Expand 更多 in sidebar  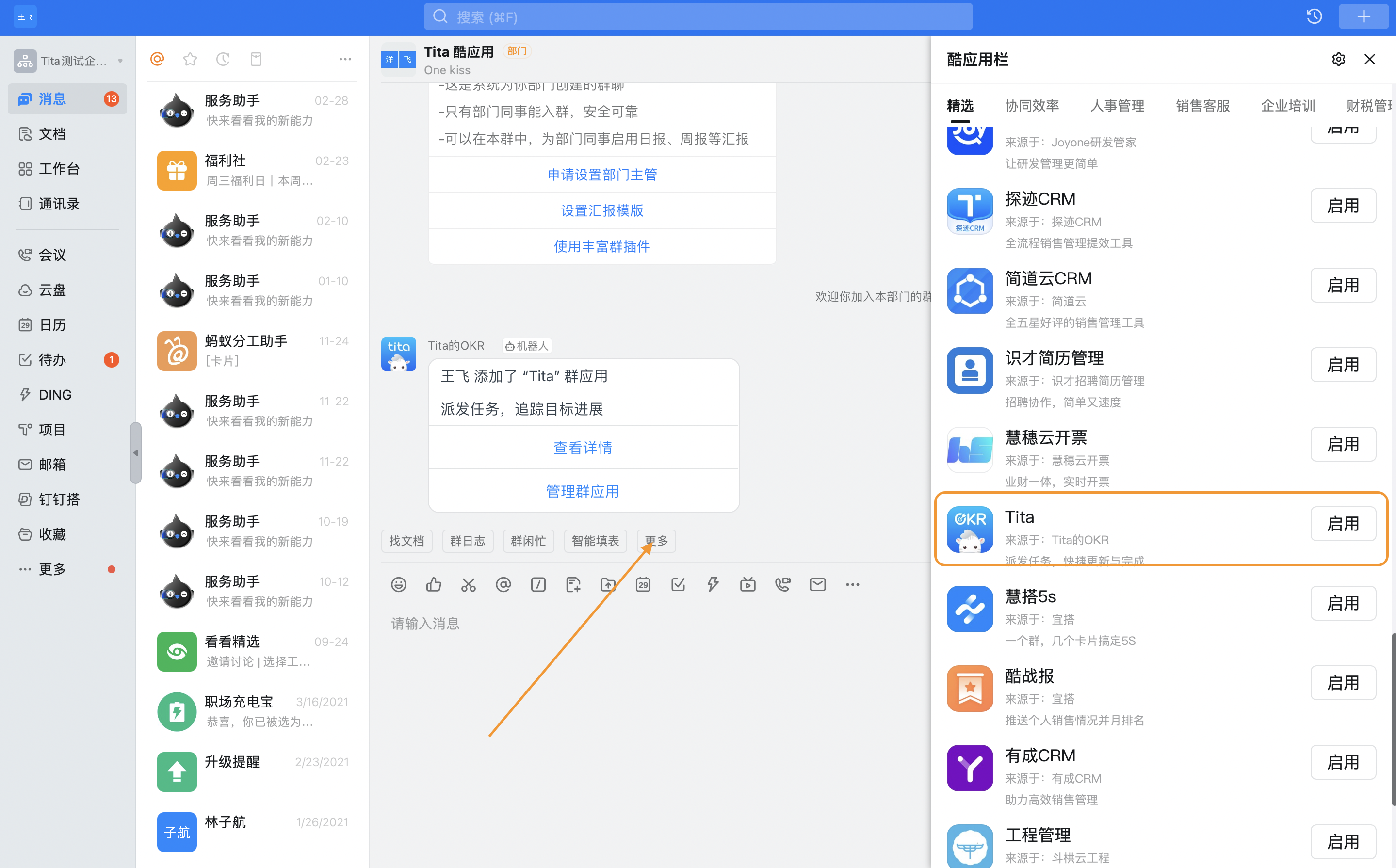(x=67, y=569)
